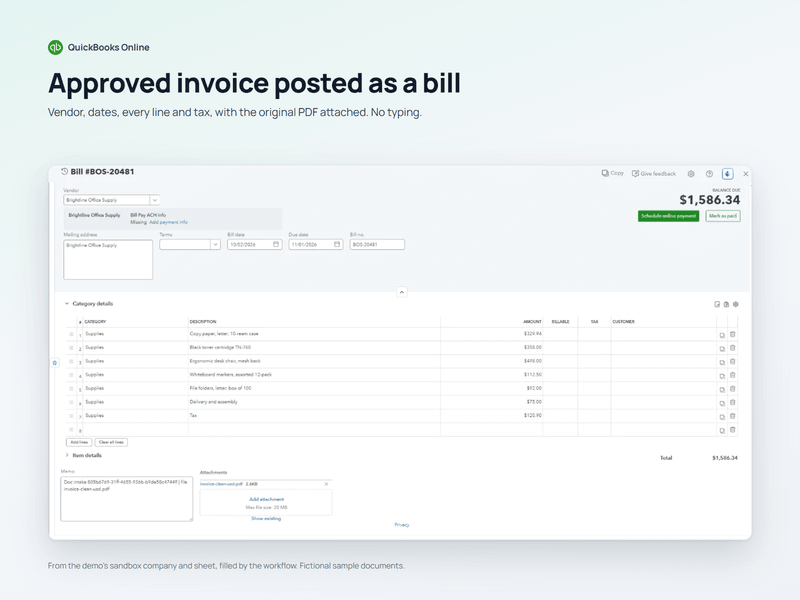
Task: Expand the Item details section
Action: pyautogui.click(x=67, y=455)
